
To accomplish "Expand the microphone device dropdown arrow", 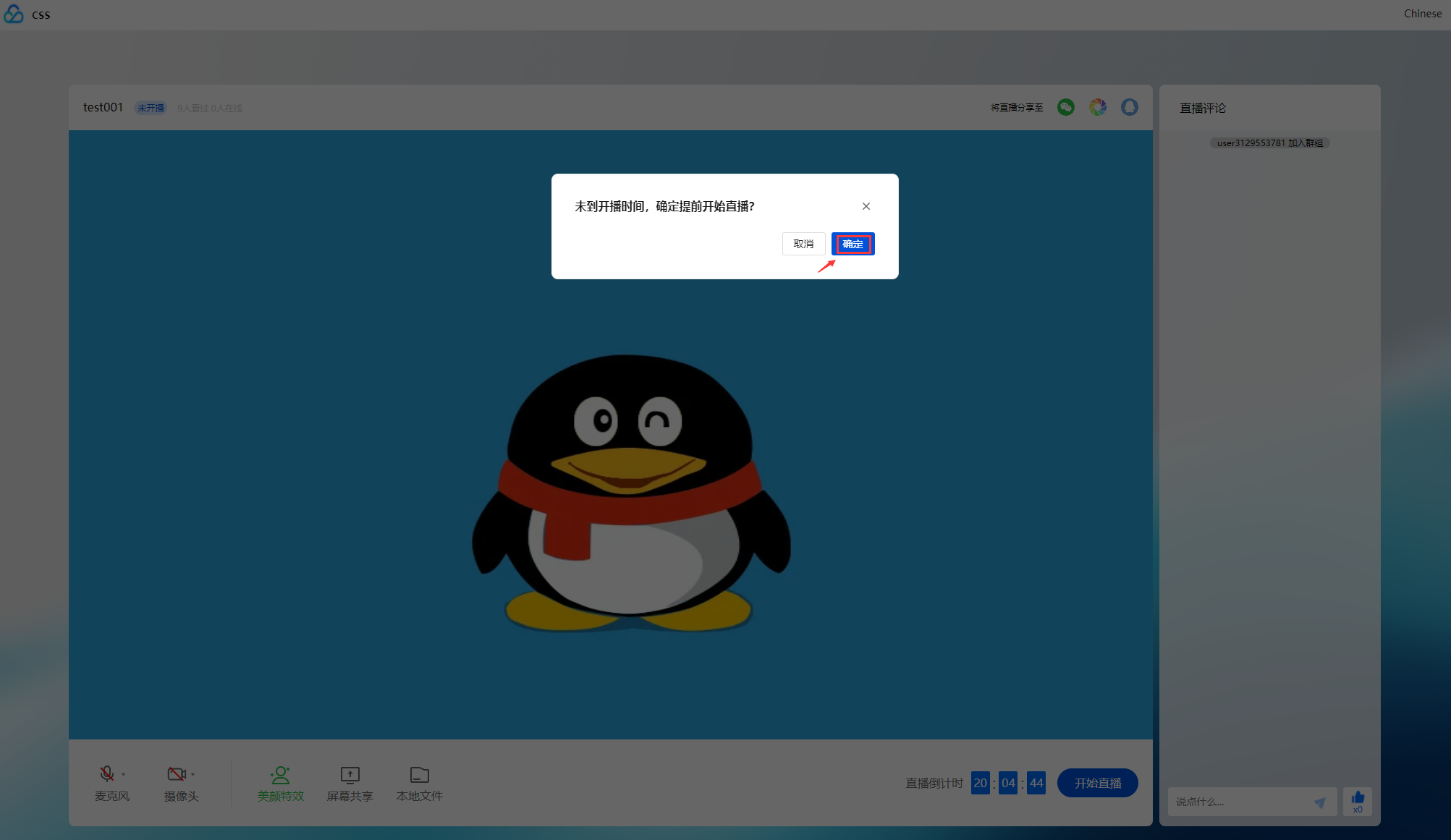I will (x=124, y=775).
